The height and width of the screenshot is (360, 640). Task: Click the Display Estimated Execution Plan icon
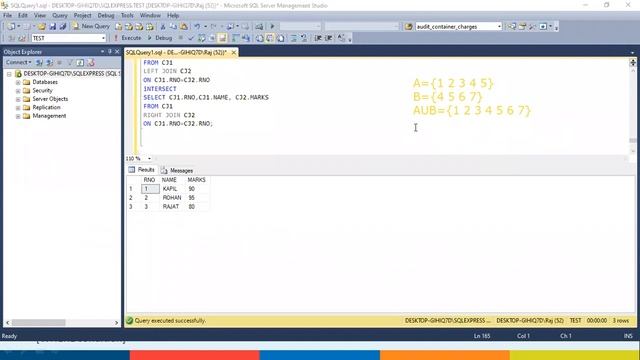point(202,38)
